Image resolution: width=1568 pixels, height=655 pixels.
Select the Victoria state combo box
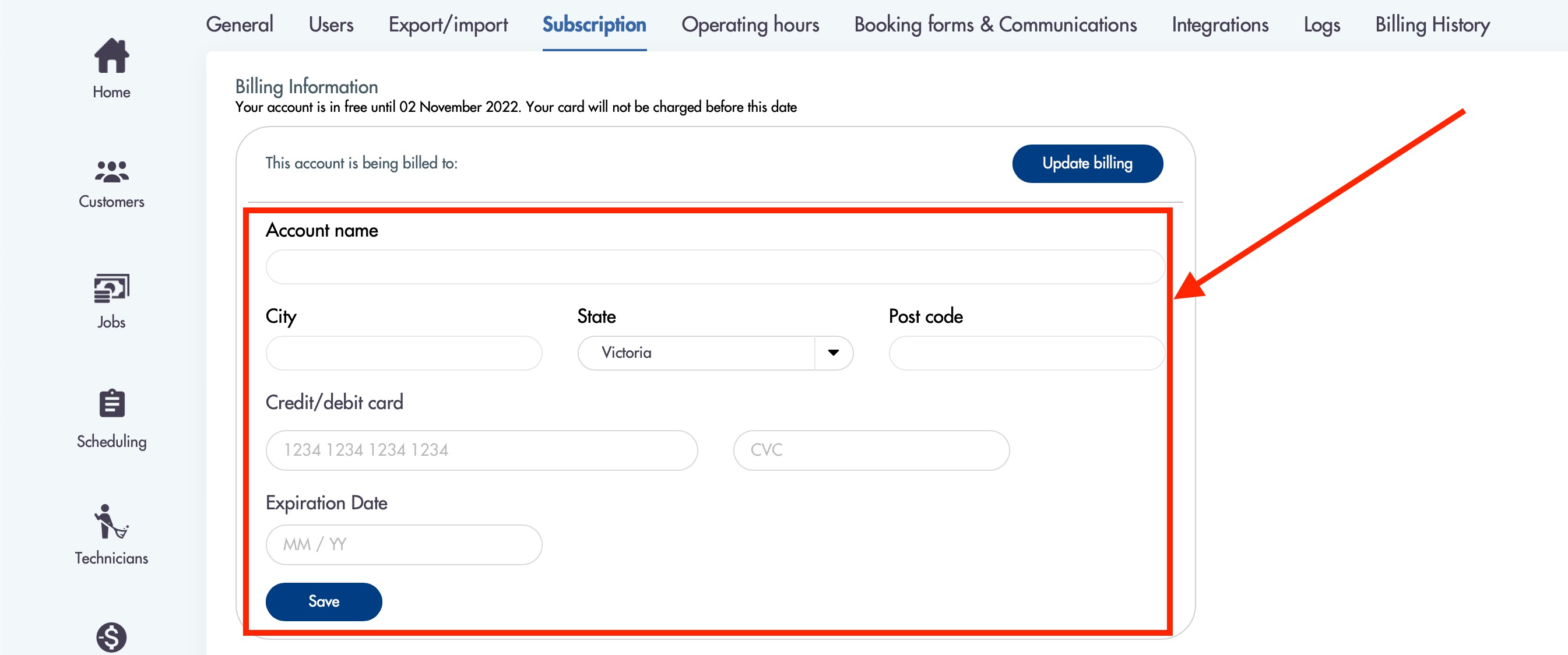715,353
